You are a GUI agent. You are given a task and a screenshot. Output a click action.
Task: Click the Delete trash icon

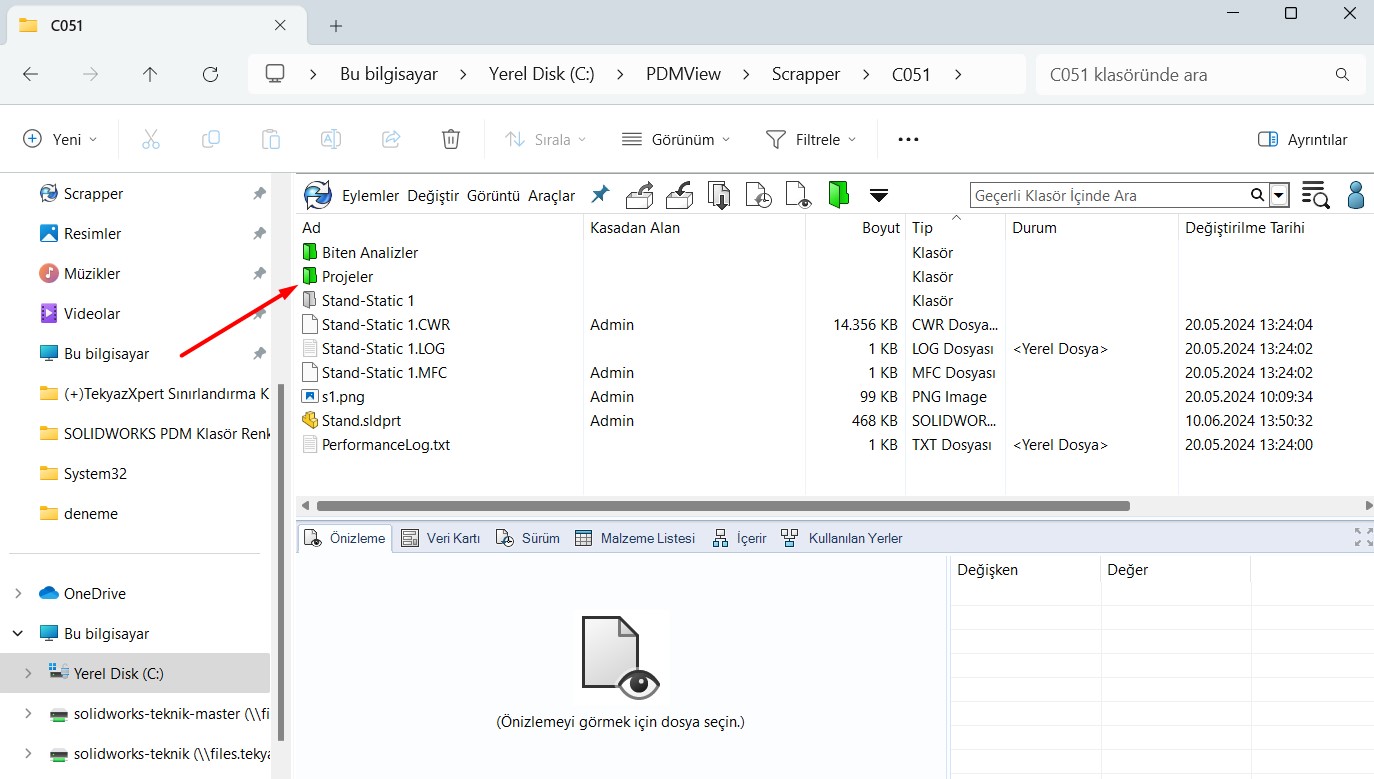coord(451,139)
